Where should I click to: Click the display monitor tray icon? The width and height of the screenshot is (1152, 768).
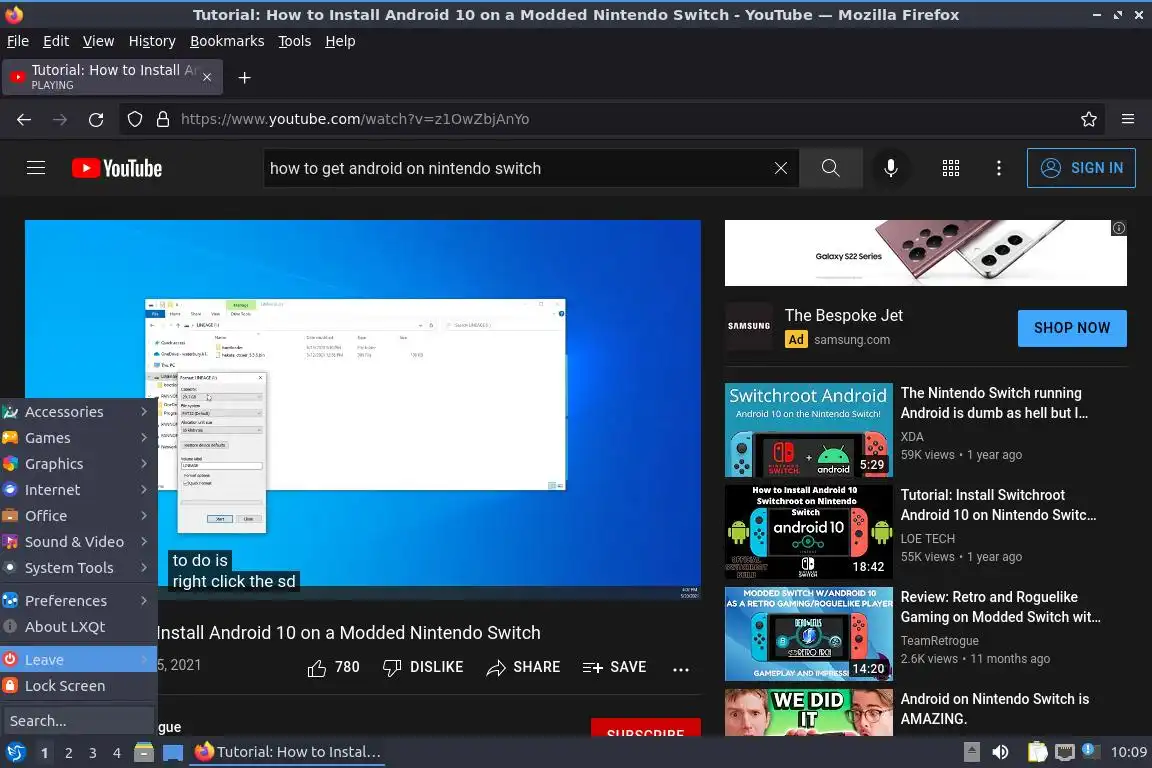click(1065, 752)
